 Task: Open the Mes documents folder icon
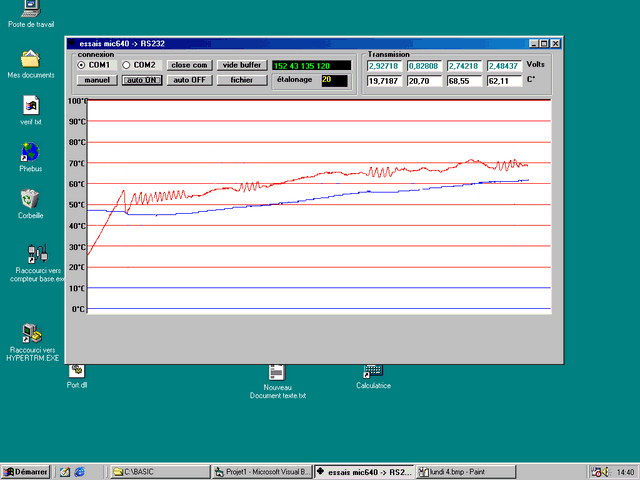tap(30, 58)
